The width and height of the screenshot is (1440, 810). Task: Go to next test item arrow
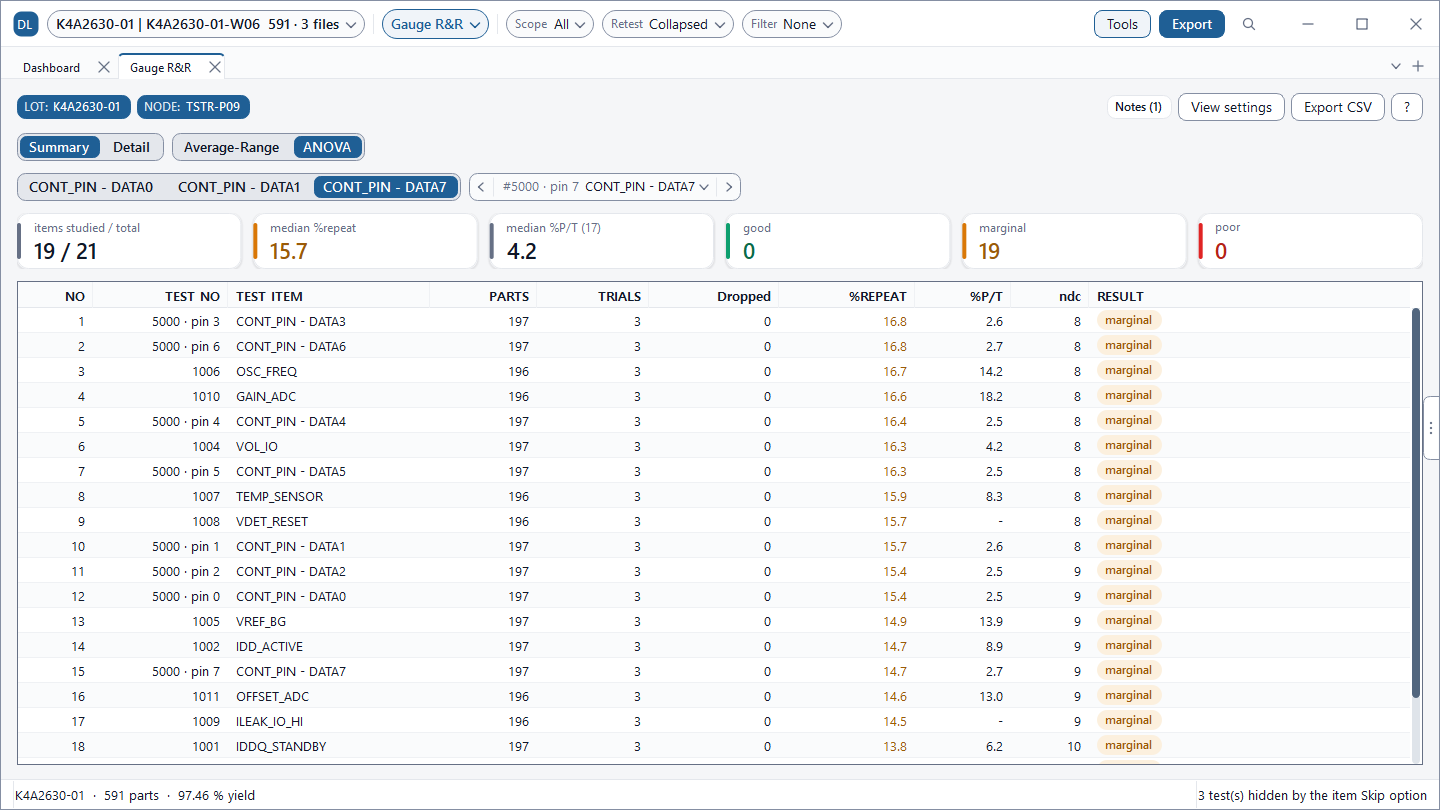[729, 186]
